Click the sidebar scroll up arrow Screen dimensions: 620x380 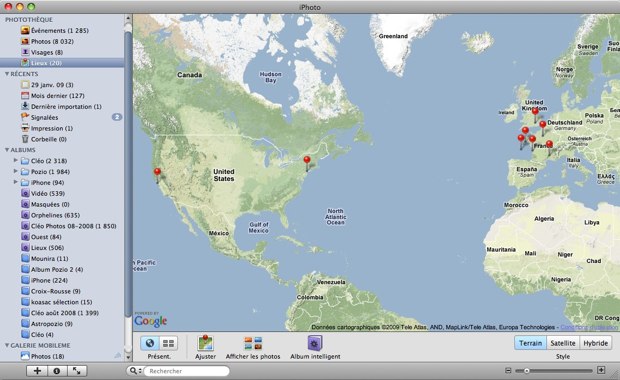pyautogui.click(x=128, y=18)
